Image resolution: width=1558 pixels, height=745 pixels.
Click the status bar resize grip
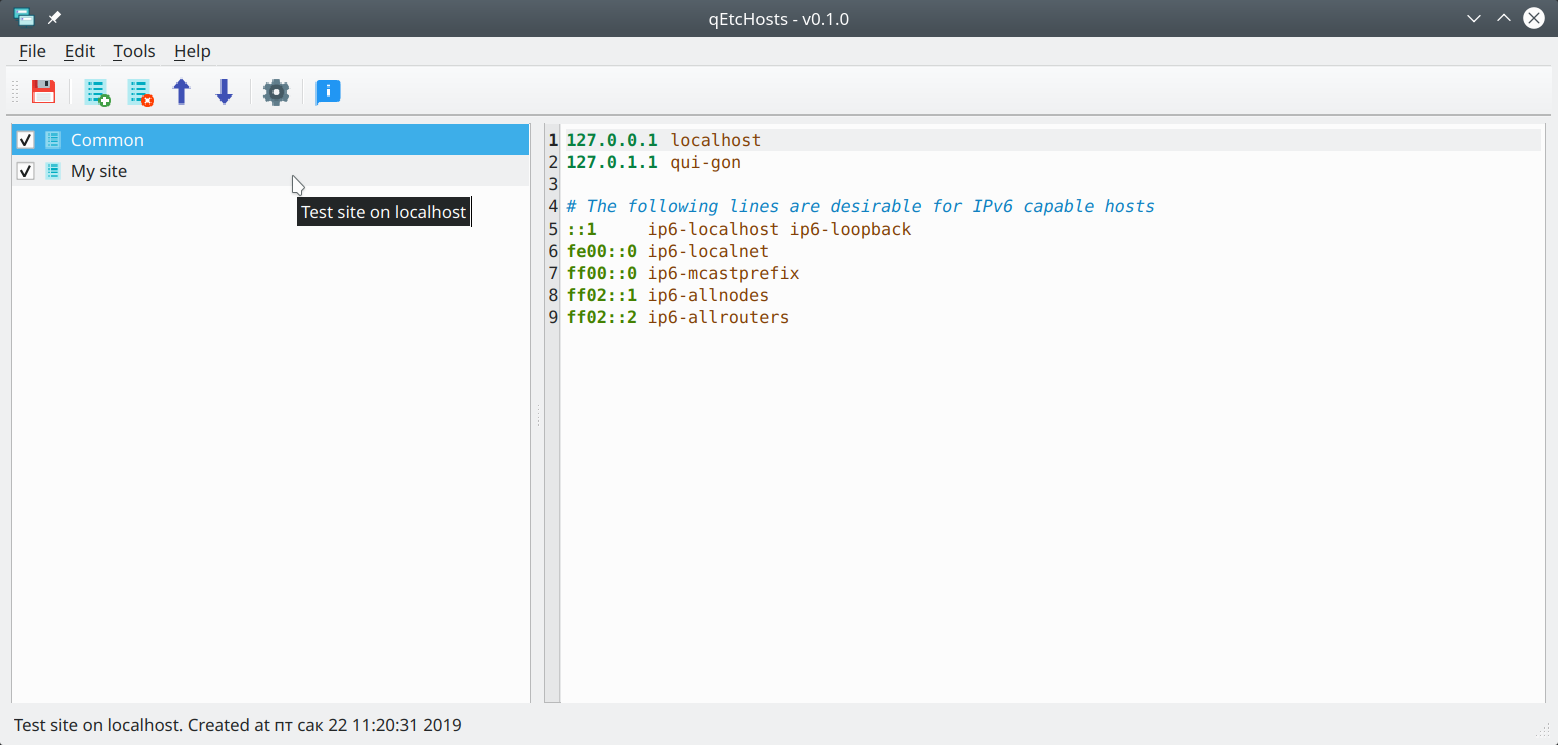(1544, 731)
